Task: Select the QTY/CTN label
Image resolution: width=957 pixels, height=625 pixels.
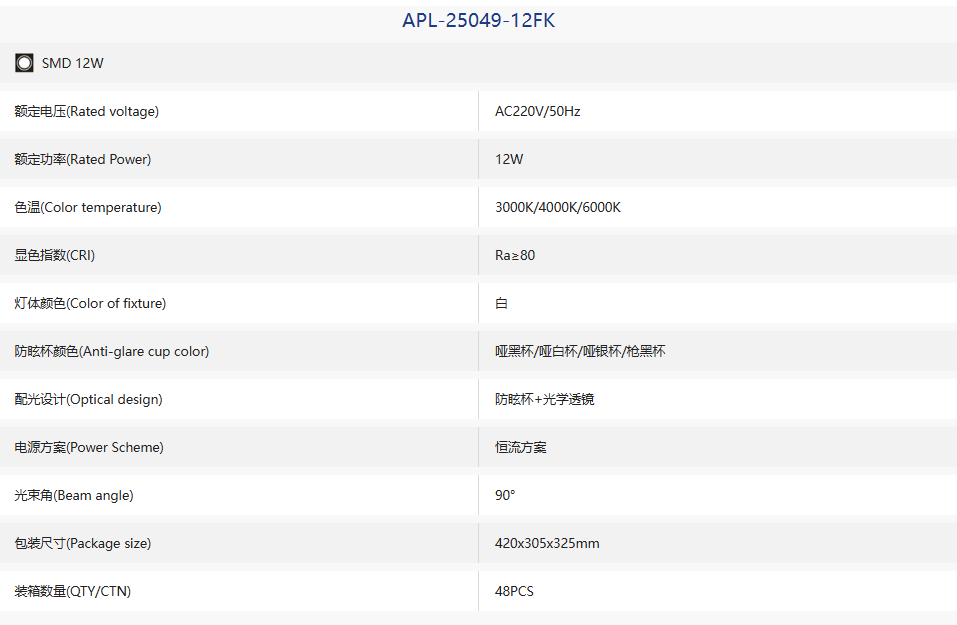Action: coord(73,591)
